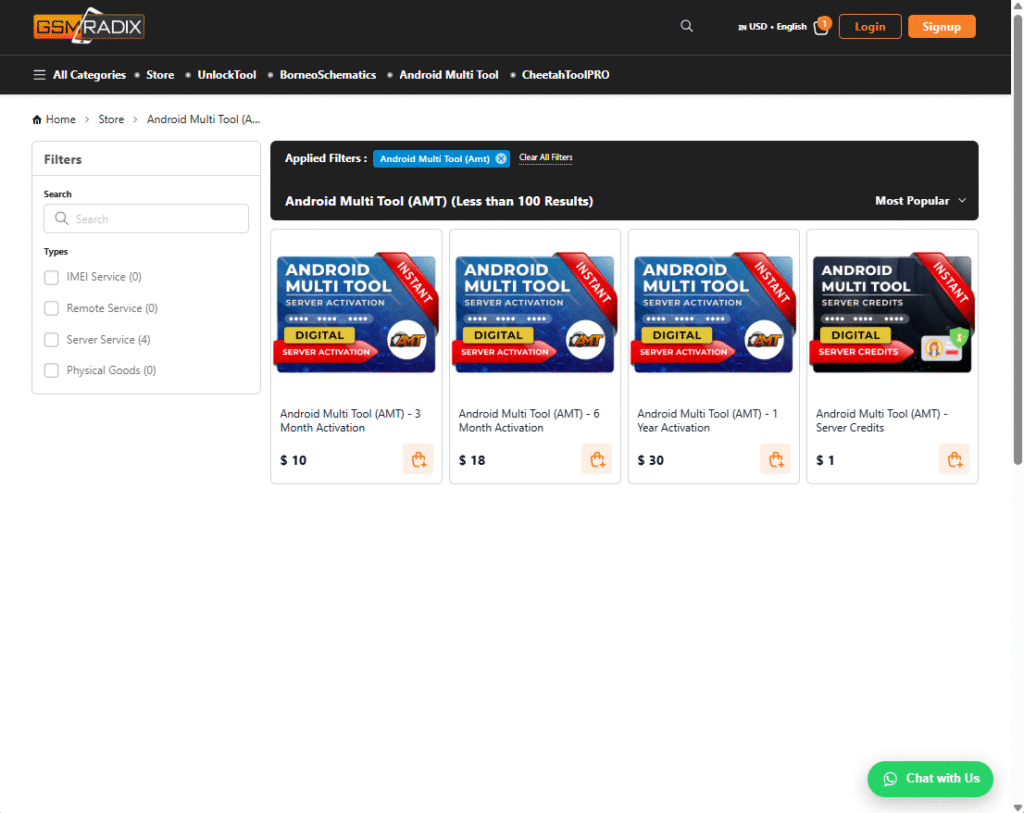Add 1 Year Activation to cart
The height and width of the screenshot is (813, 1024).
click(775, 459)
